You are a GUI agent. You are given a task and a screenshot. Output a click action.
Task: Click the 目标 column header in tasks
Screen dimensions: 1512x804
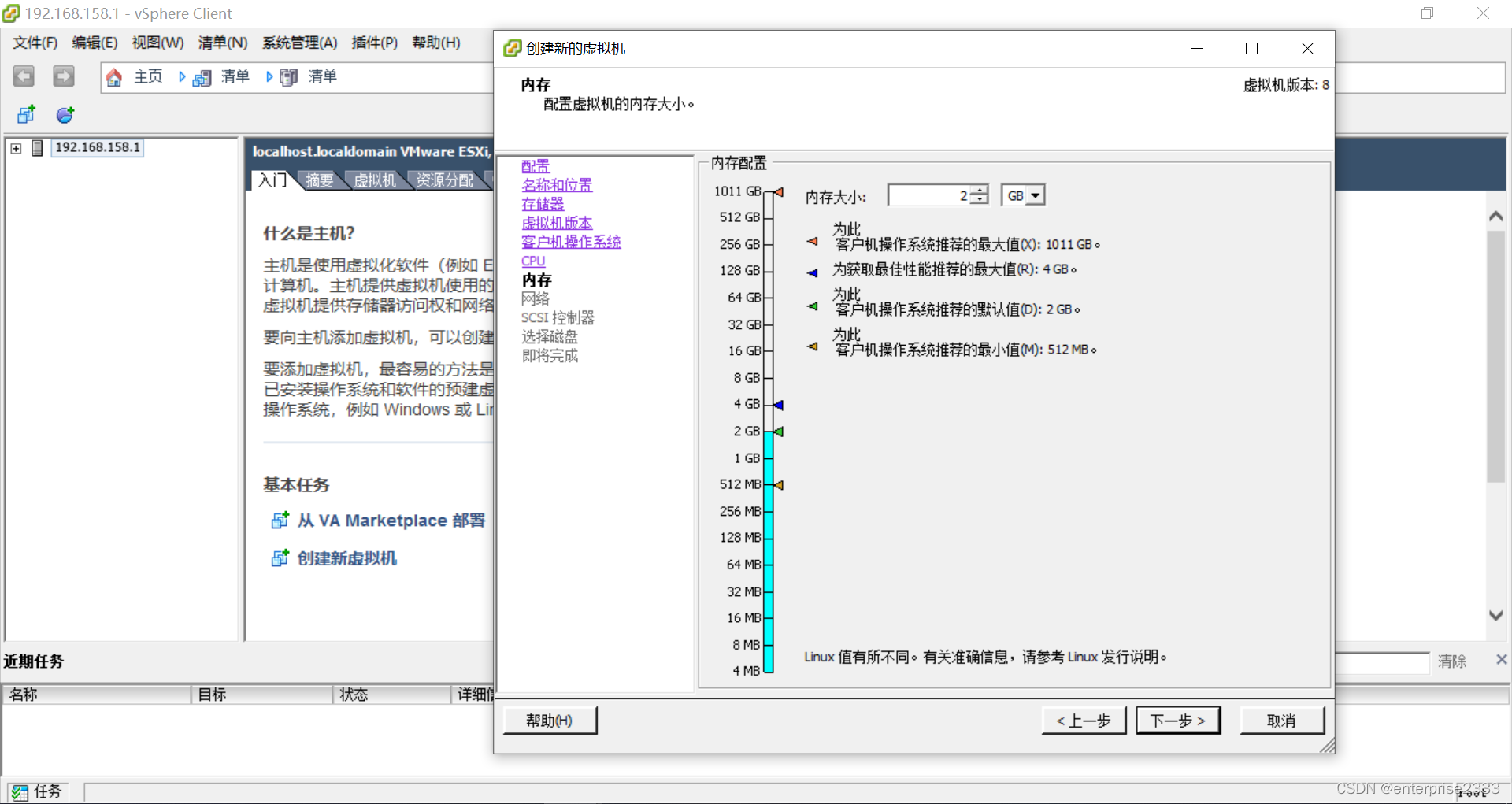pyautogui.click(x=261, y=695)
